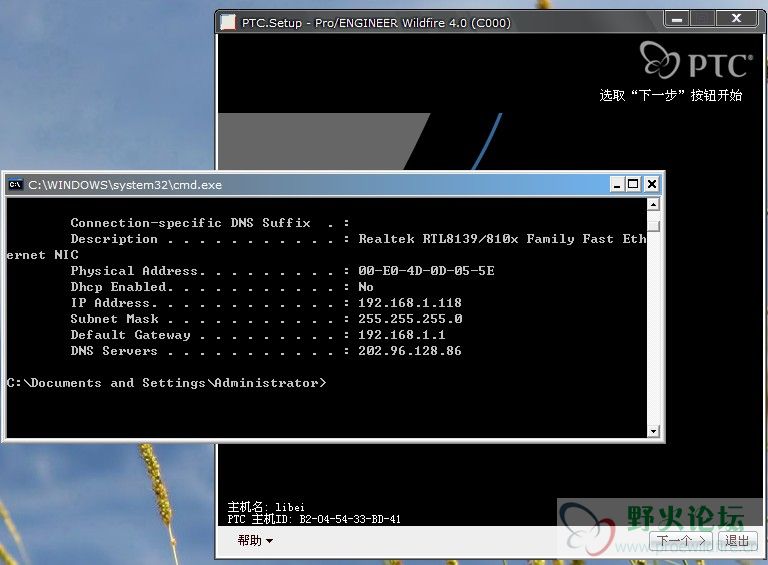Click the Dhcp Enabled value No

coord(366,287)
